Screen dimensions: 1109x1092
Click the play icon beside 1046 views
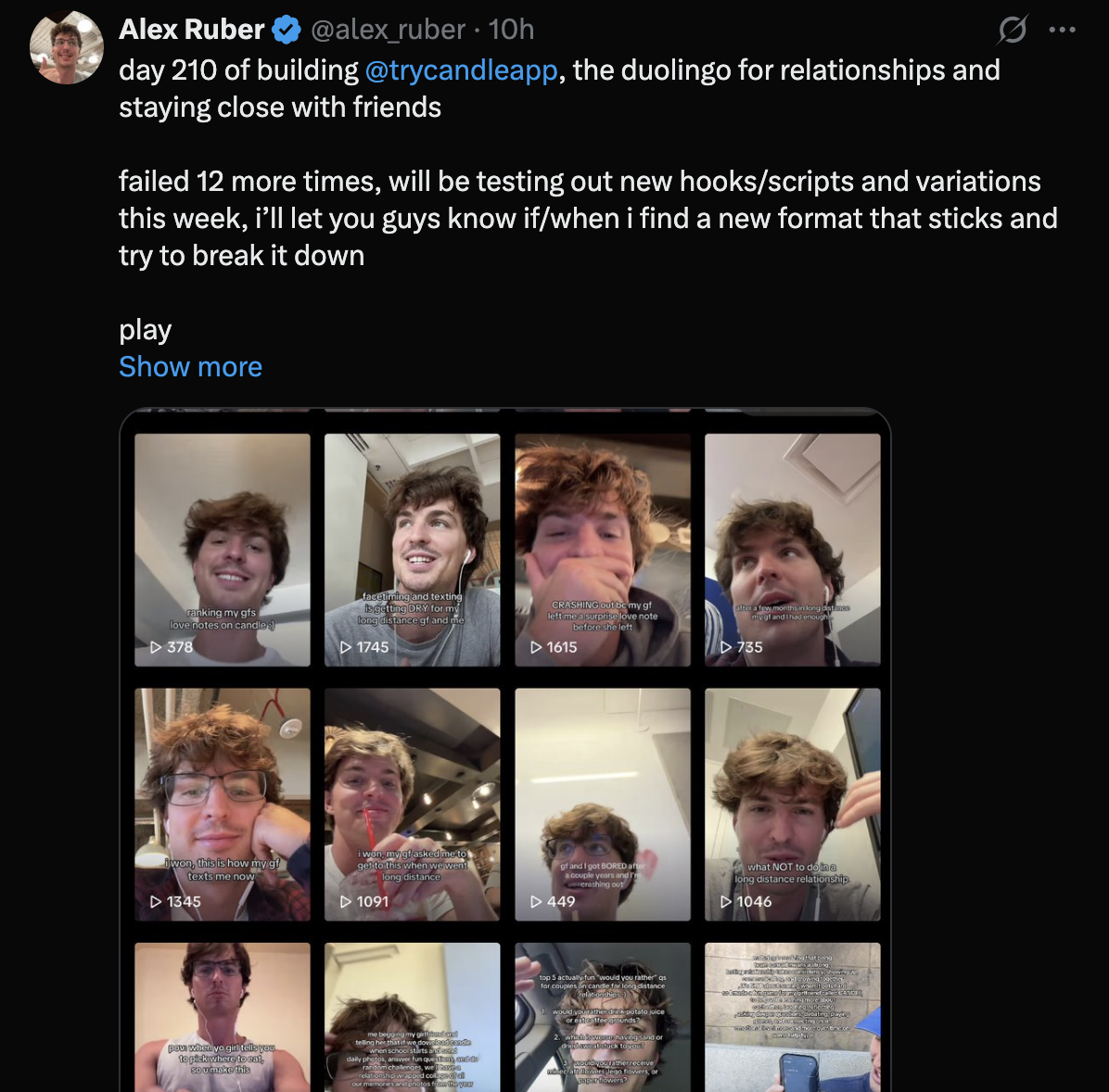click(x=726, y=901)
